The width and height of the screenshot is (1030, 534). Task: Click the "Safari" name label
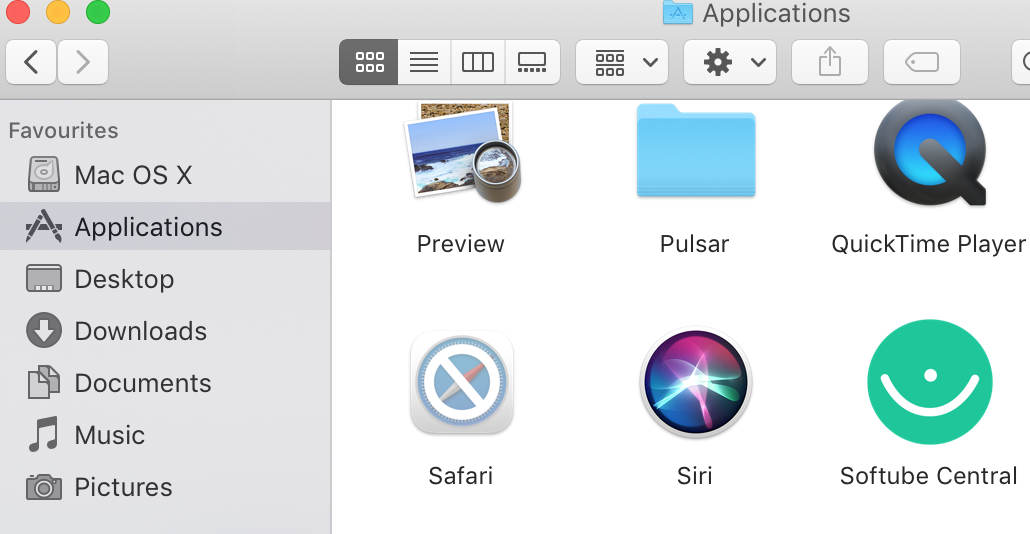[x=460, y=476]
